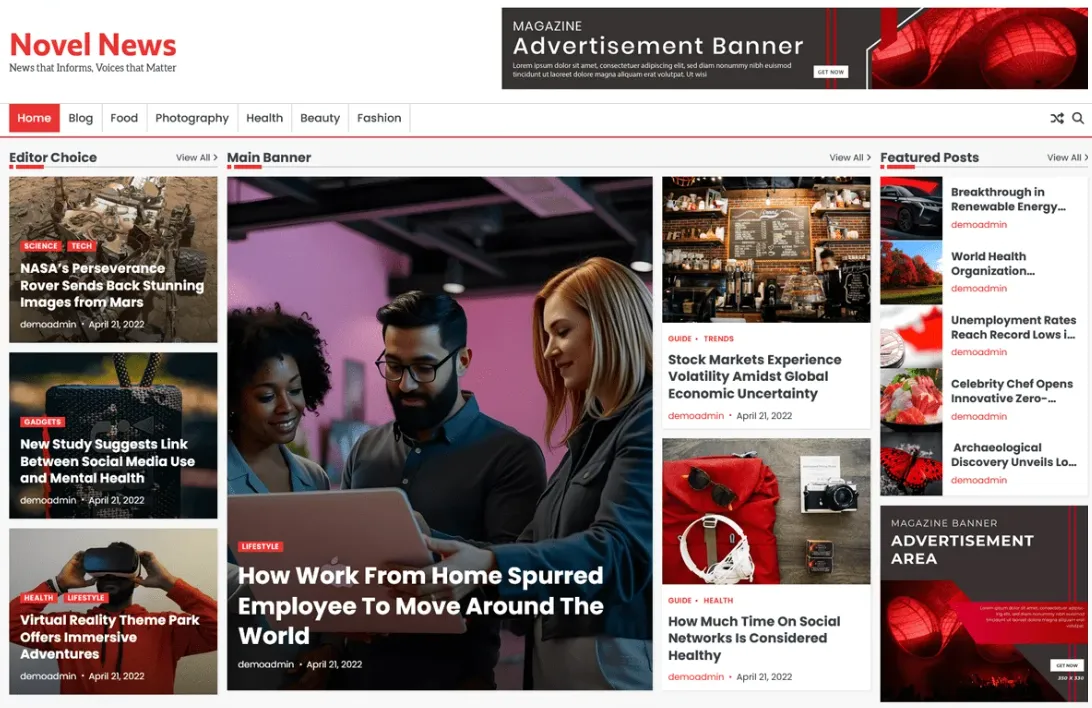Image resolution: width=1092 pixels, height=708 pixels.
Task: Click the Editor Choice section heading
Action: point(53,157)
